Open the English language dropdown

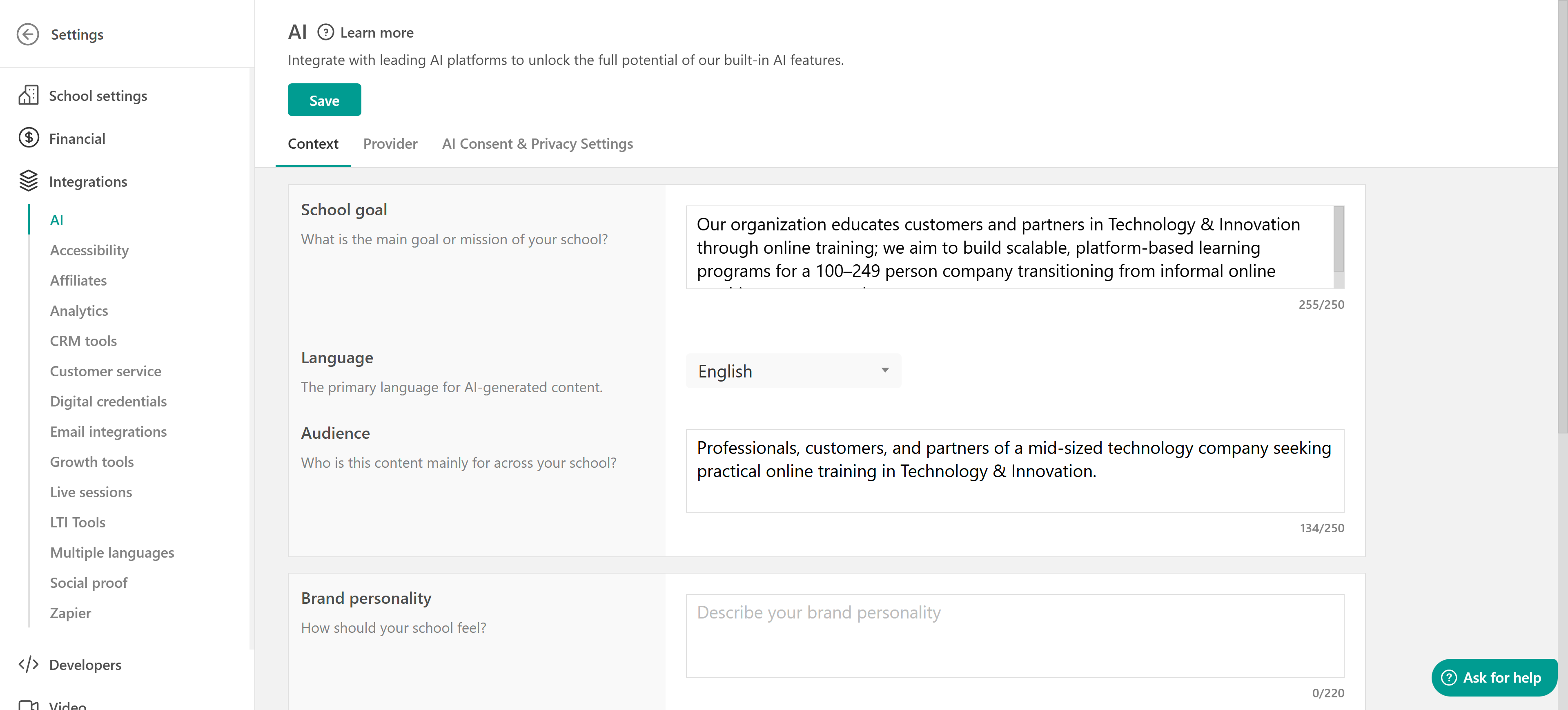(x=793, y=371)
